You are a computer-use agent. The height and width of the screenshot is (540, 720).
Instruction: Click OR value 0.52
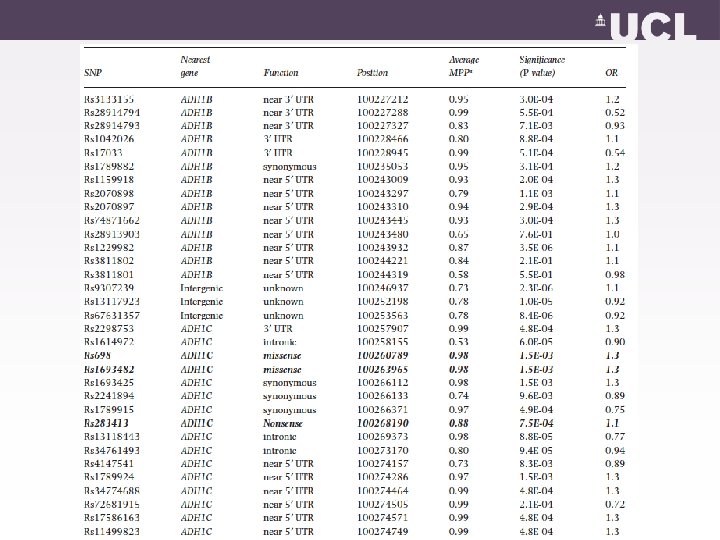point(615,112)
